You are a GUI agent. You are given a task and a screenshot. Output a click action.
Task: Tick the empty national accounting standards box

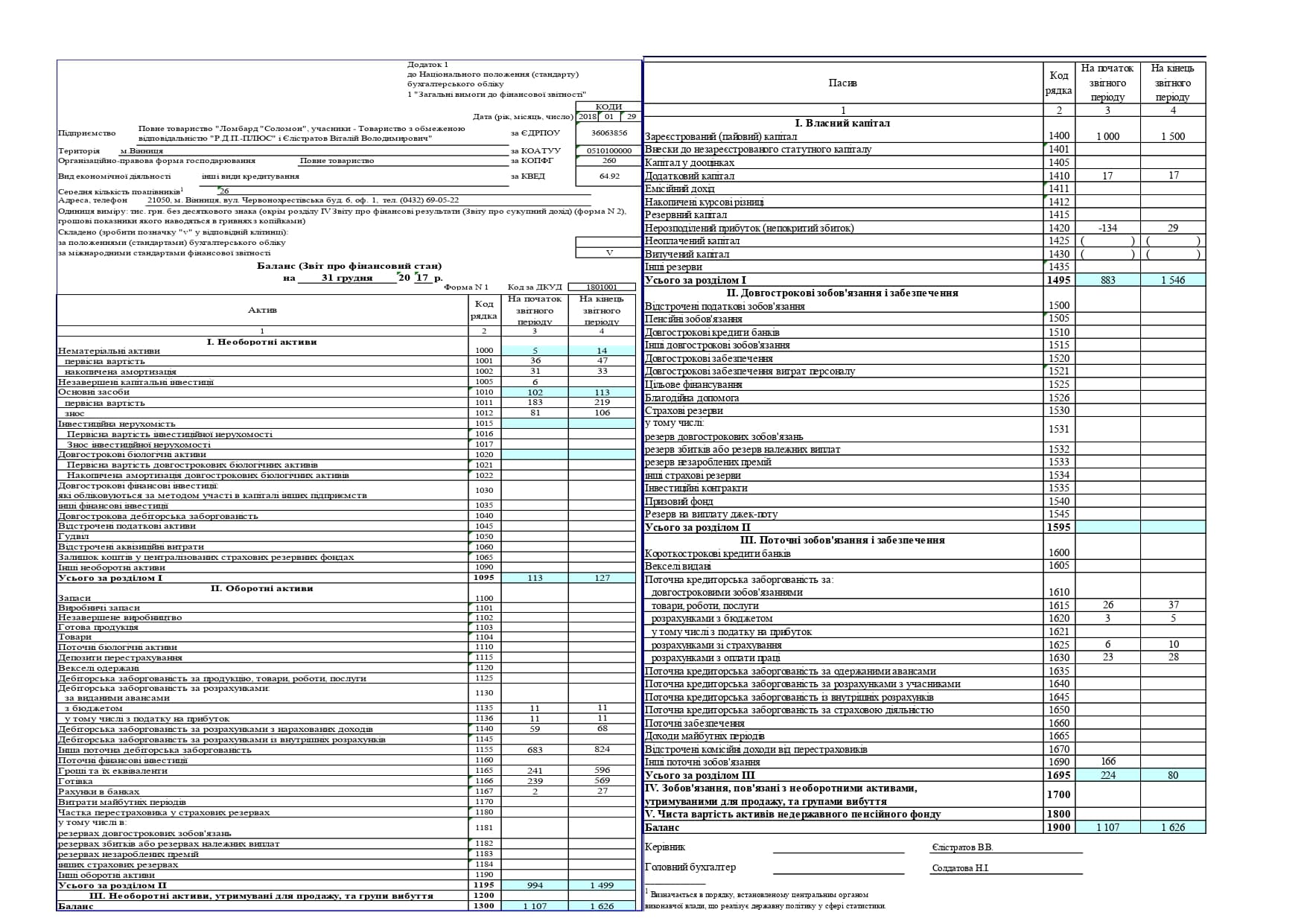click(608, 243)
